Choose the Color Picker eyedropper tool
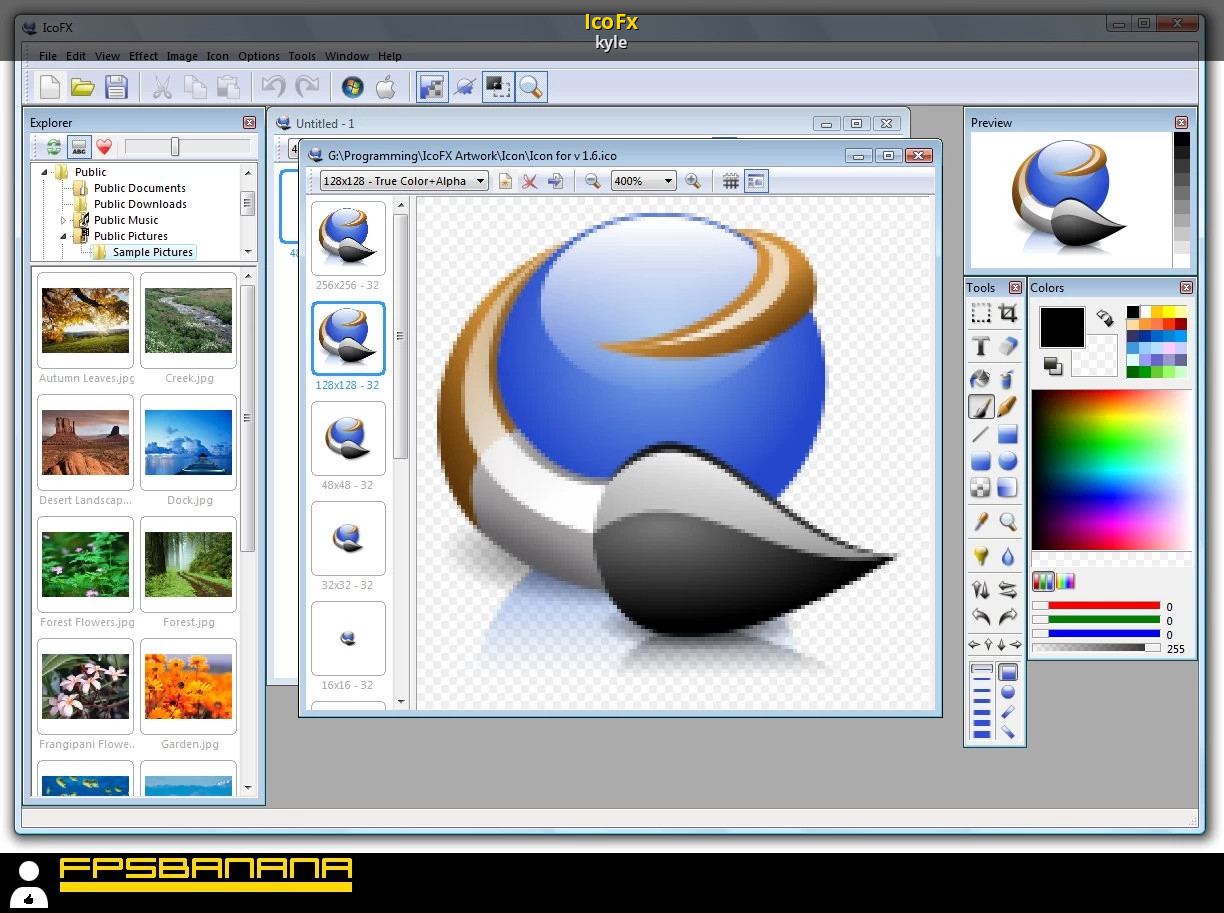The image size is (1224, 913). (981, 522)
